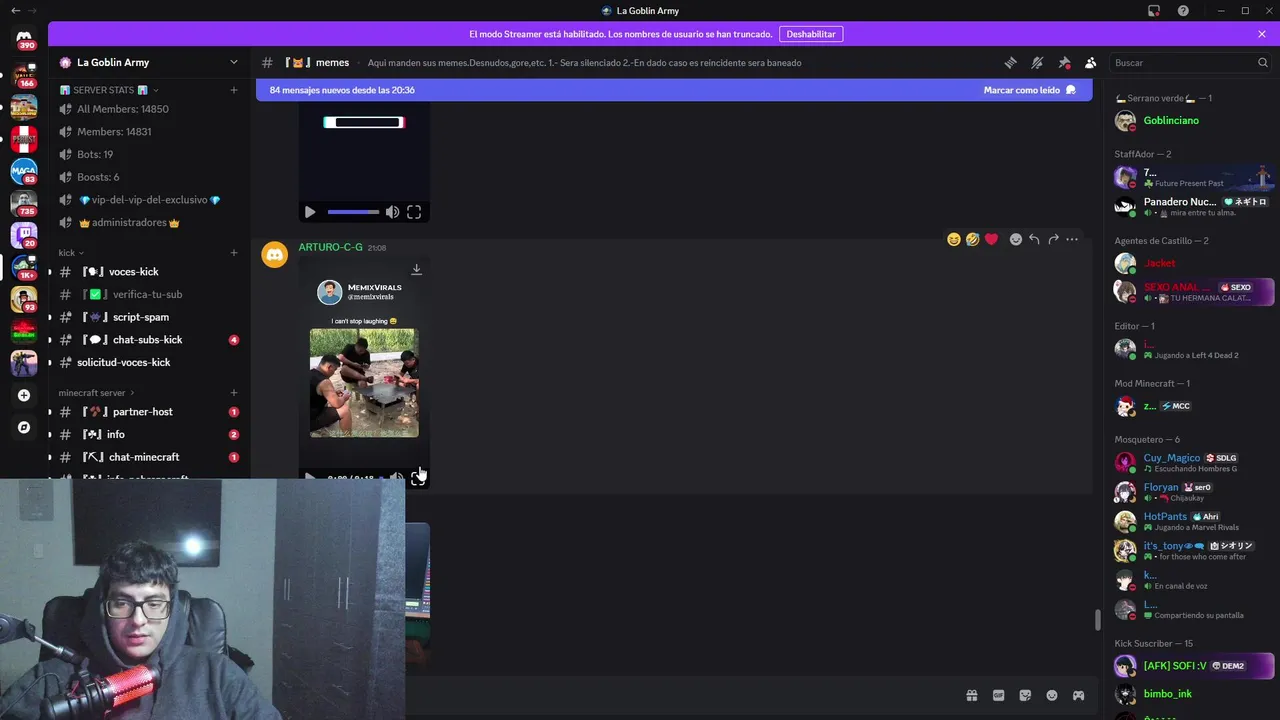The width and height of the screenshot is (1280, 720).
Task: Dismiss the Streamer mode banner
Action: pyautogui.click(x=1262, y=34)
